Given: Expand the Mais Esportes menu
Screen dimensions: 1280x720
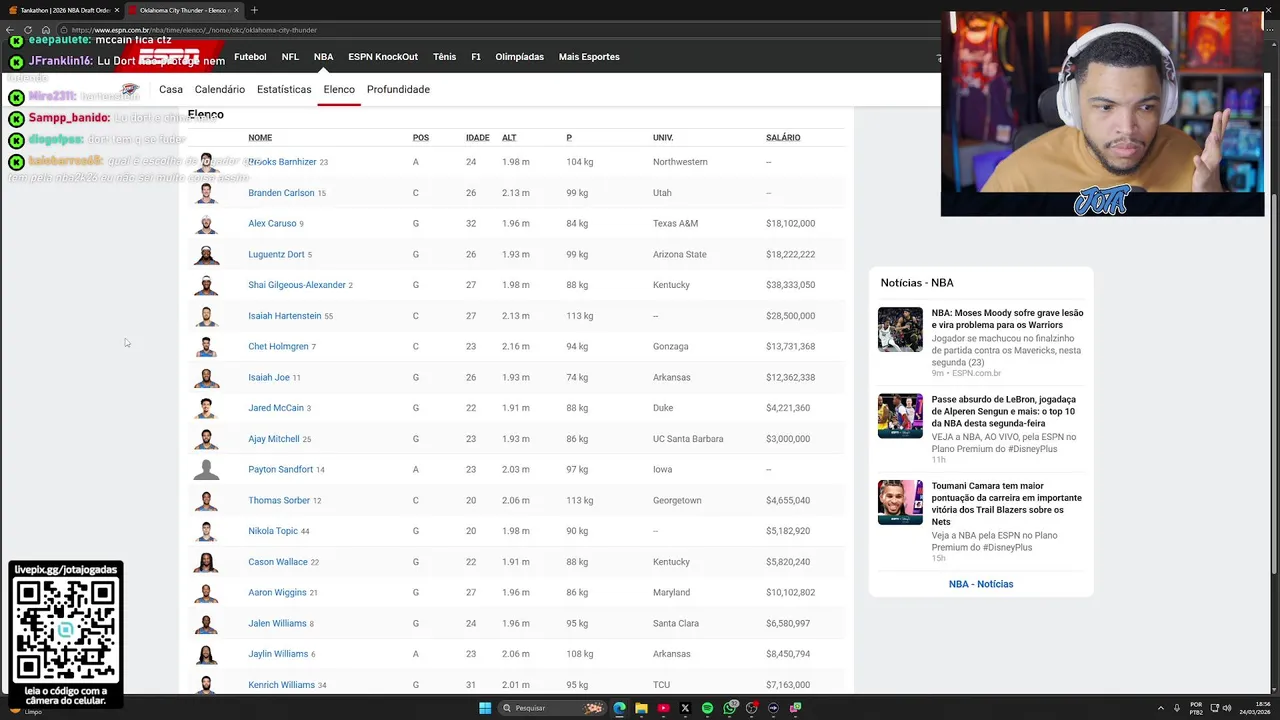Looking at the screenshot, I should pos(589,57).
